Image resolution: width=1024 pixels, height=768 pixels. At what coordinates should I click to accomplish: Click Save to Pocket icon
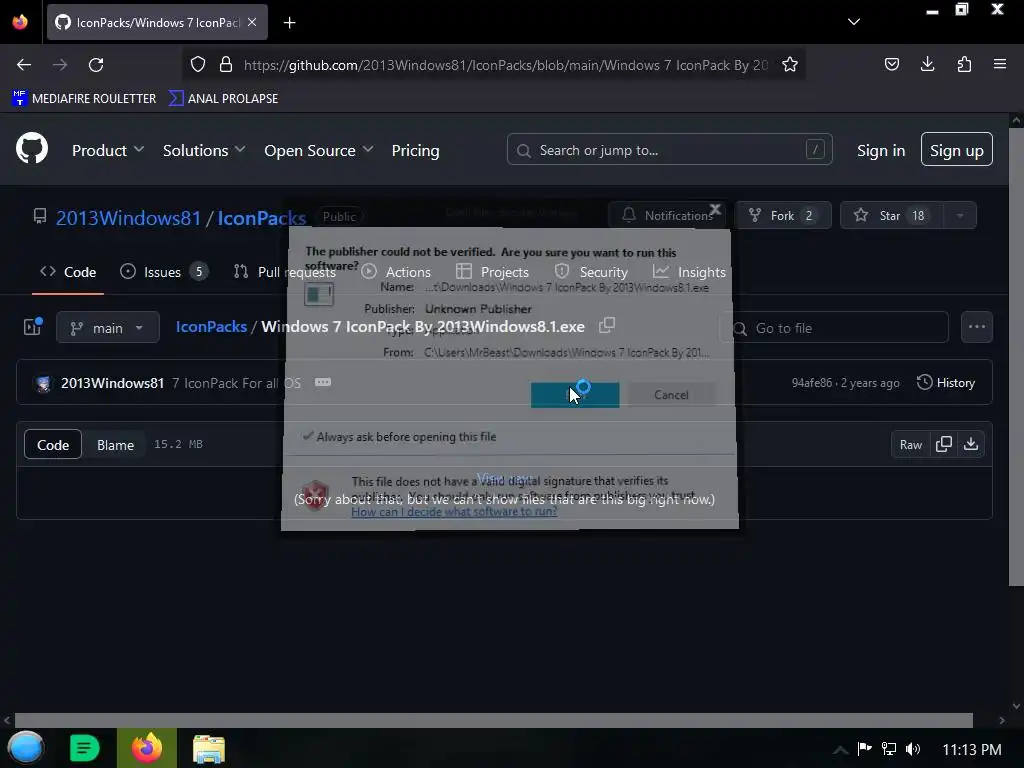pos(891,64)
